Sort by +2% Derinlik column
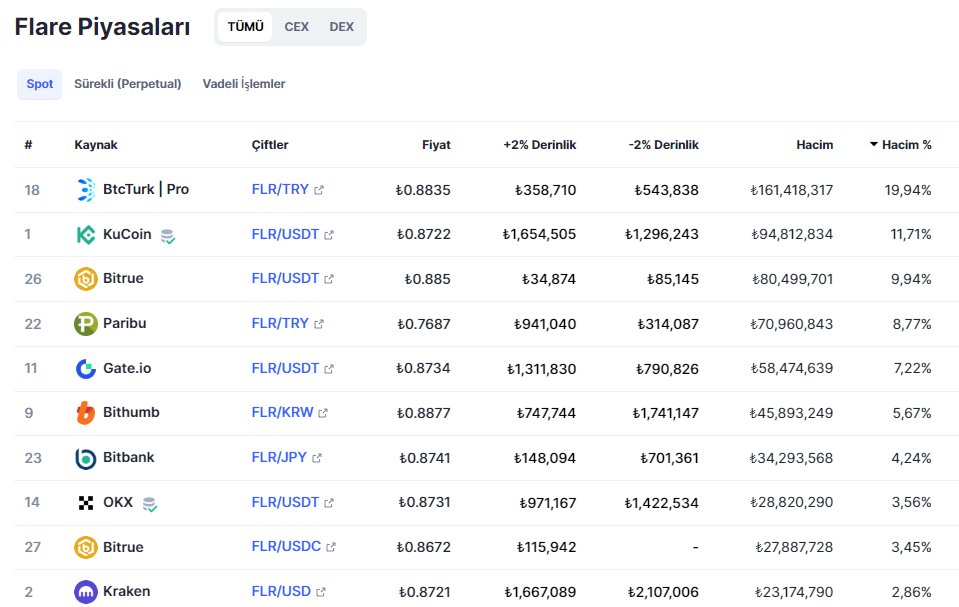 pyautogui.click(x=539, y=145)
